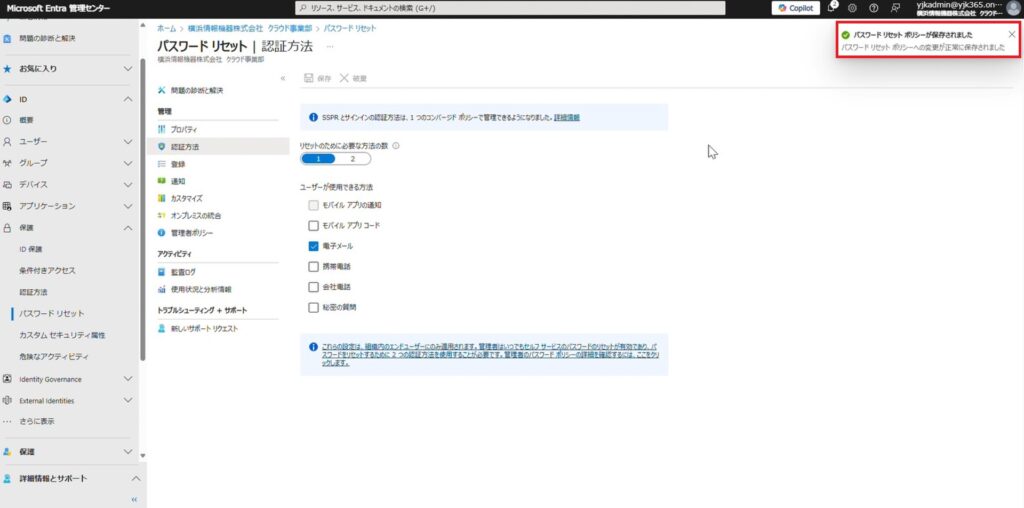Open the account avatar at top right
This screenshot has width=1024, height=508.
coord(1013,8)
